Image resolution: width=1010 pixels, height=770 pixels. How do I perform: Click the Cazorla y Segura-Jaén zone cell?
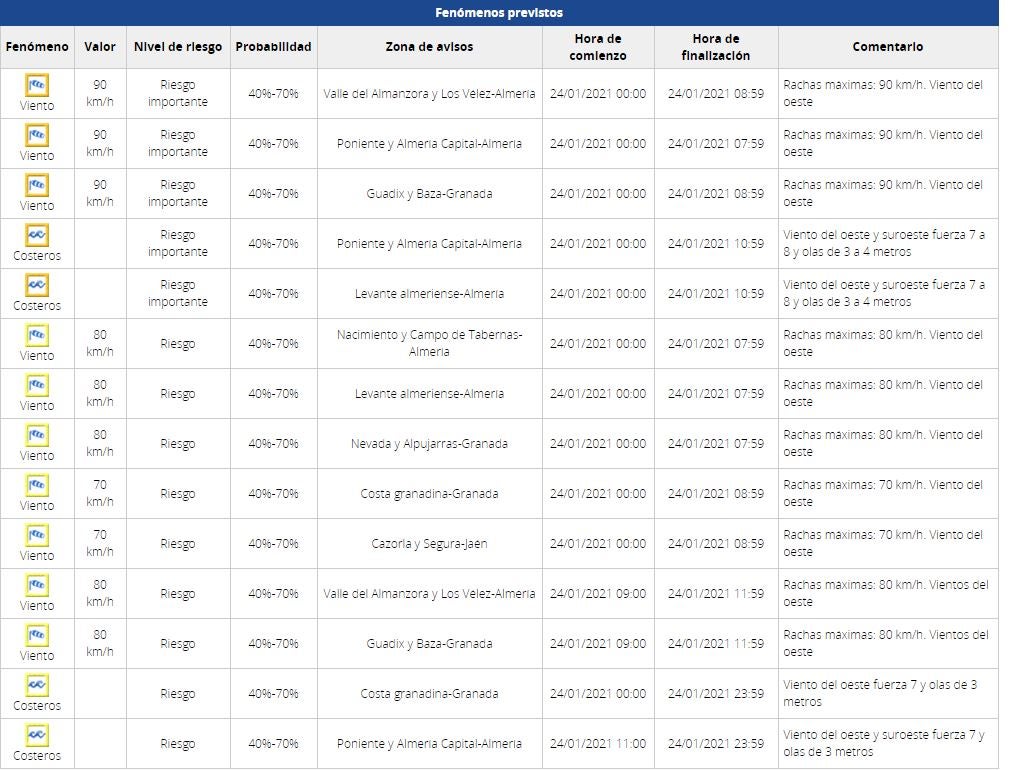click(429, 544)
